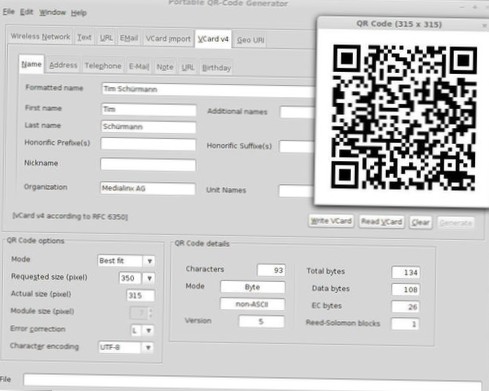Click the Write VCard button
The width and height of the screenshot is (489, 391).
[x=331, y=221]
